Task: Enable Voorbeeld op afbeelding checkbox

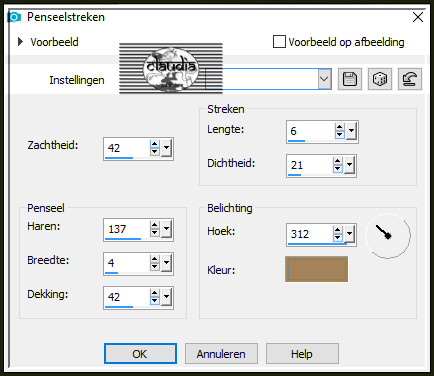Action: click(x=279, y=42)
